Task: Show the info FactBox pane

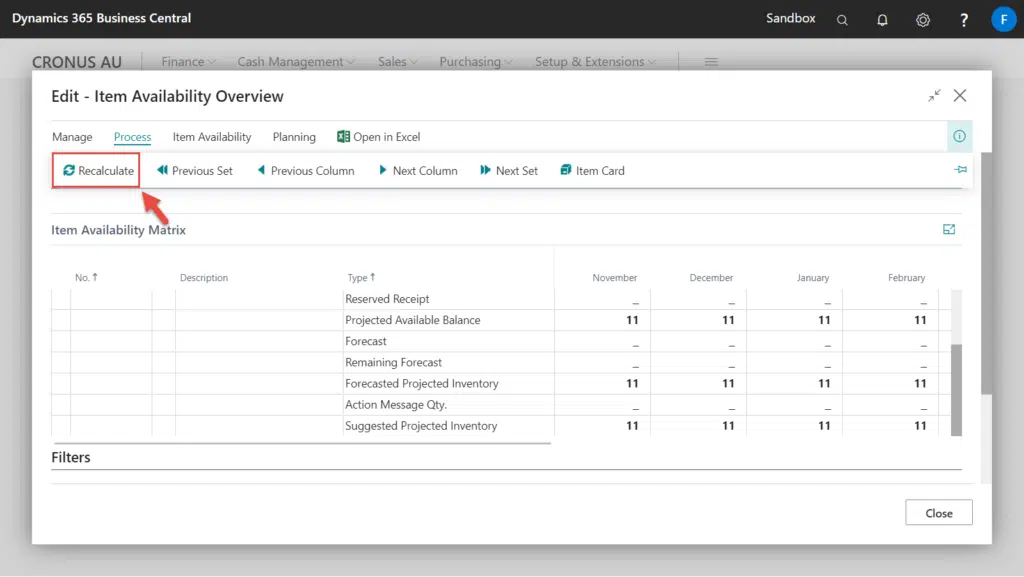Action: point(959,137)
